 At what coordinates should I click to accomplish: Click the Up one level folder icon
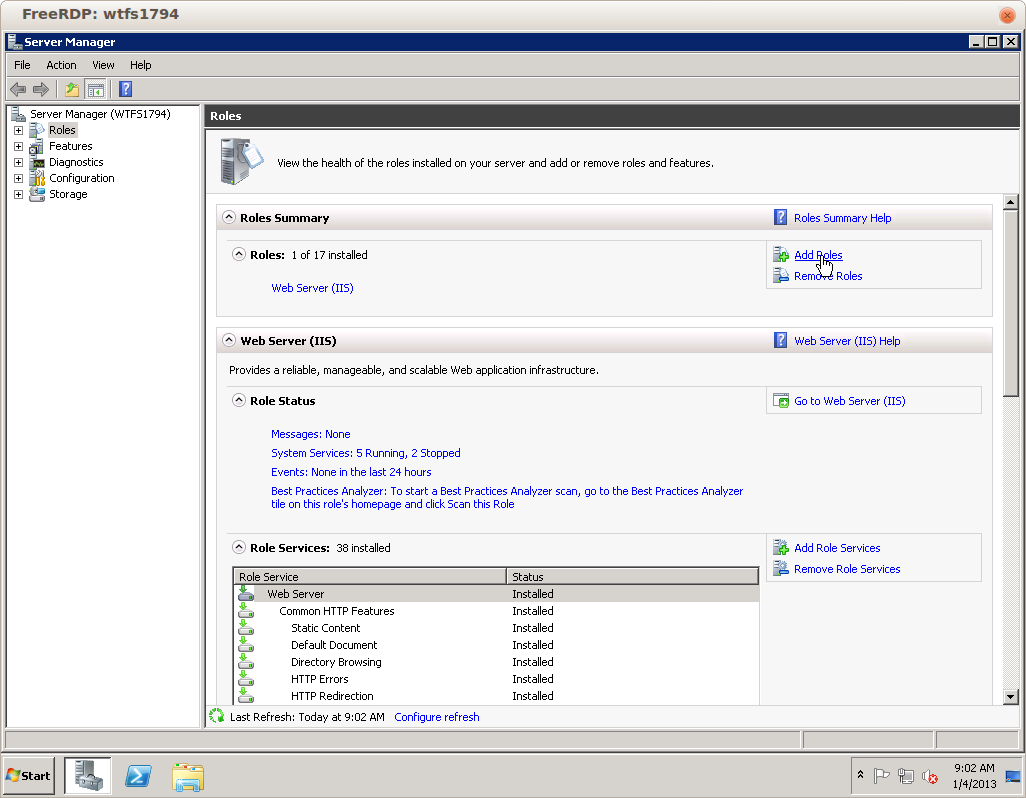tap(71, 89)
